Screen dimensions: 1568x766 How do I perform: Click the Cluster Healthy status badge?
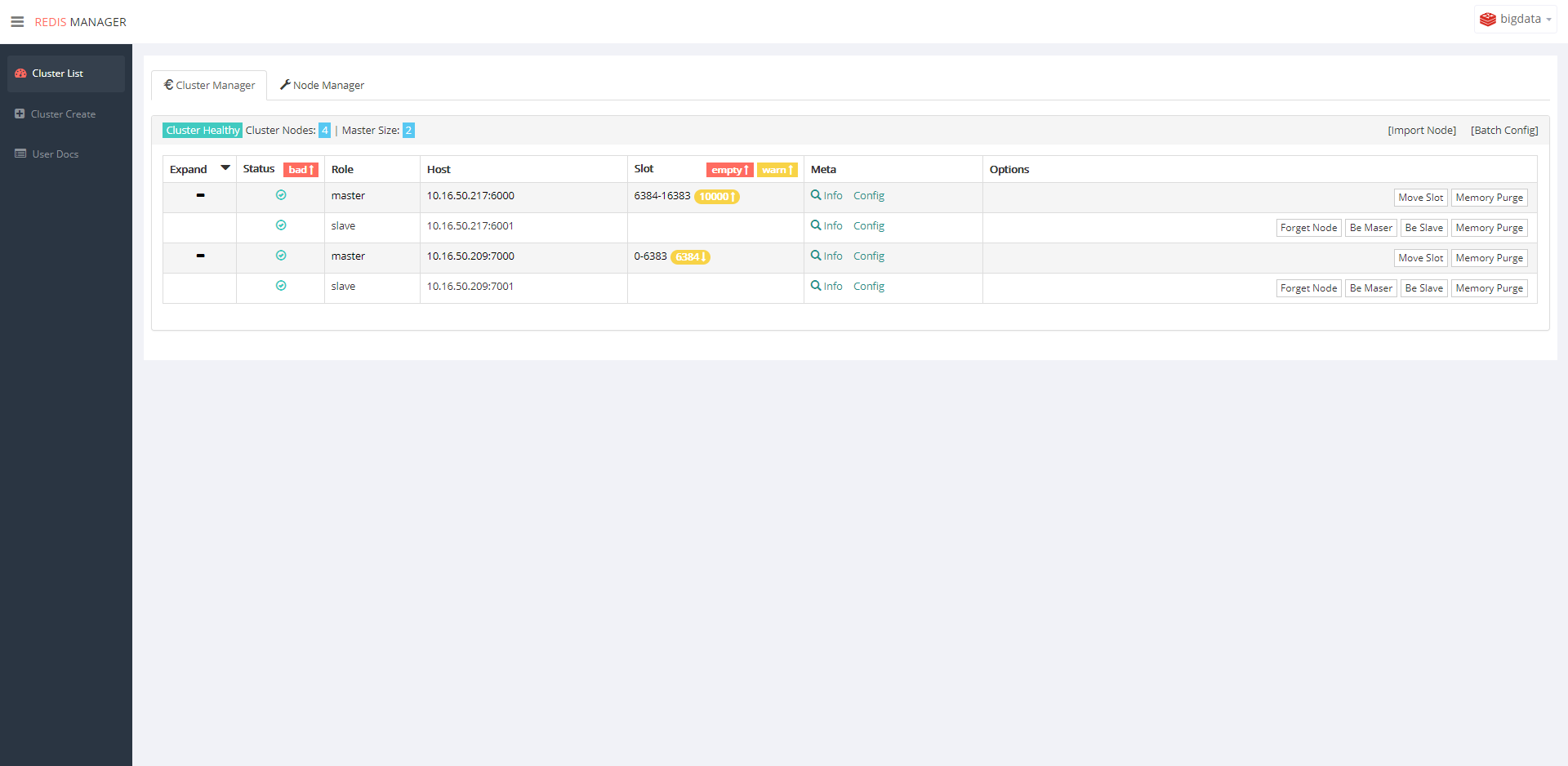[203, 131]
